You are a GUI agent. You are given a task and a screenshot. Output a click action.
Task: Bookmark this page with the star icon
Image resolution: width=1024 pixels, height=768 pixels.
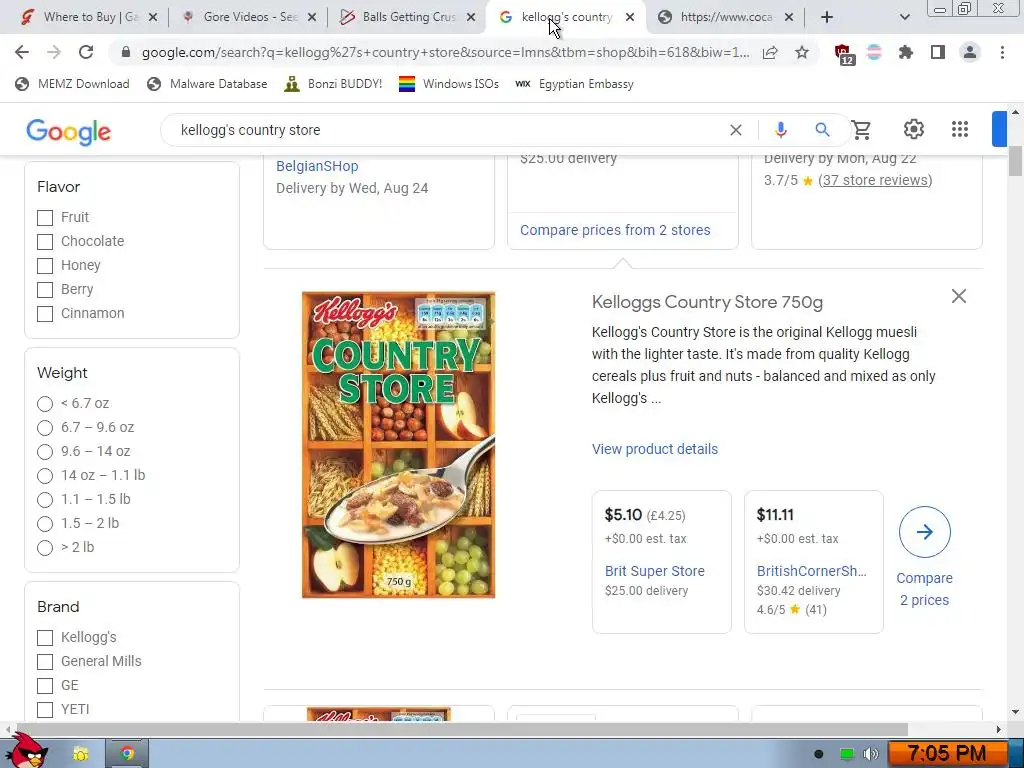point(802,52)
